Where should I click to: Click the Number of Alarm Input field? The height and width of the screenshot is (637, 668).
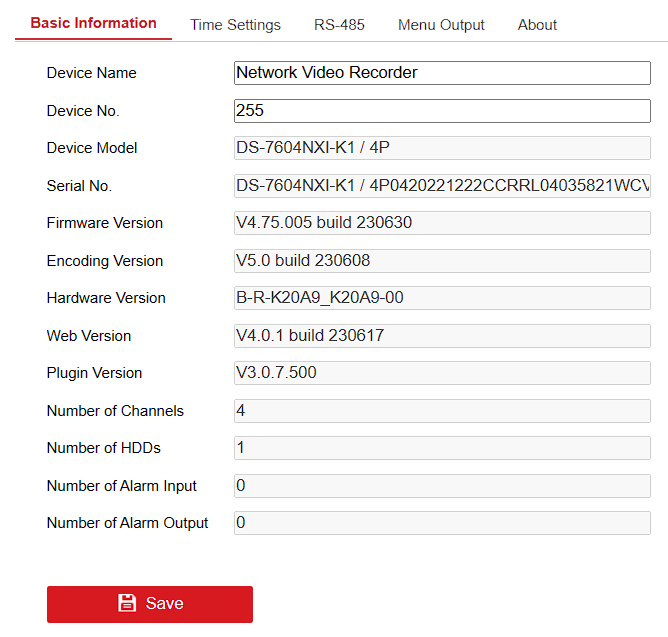(x=442, y=486)
